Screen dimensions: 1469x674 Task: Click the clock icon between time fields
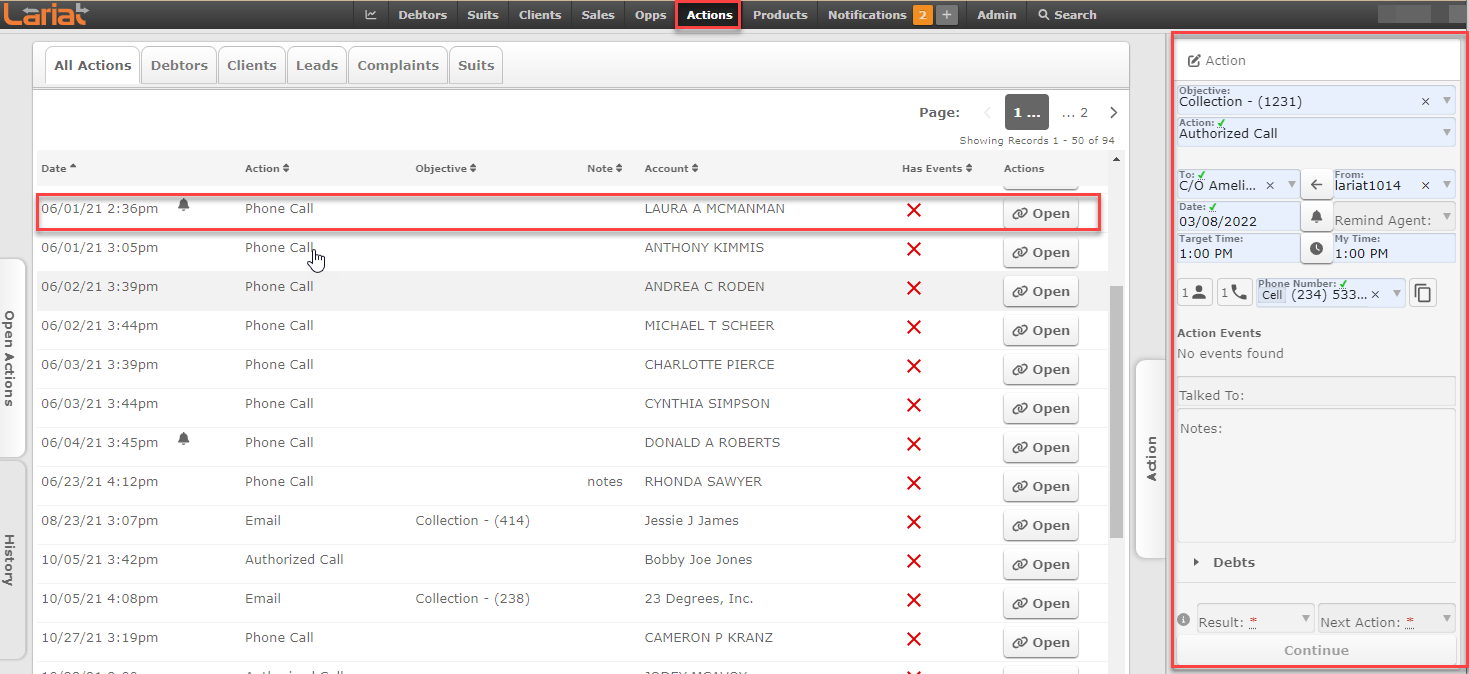point(1316,248)
